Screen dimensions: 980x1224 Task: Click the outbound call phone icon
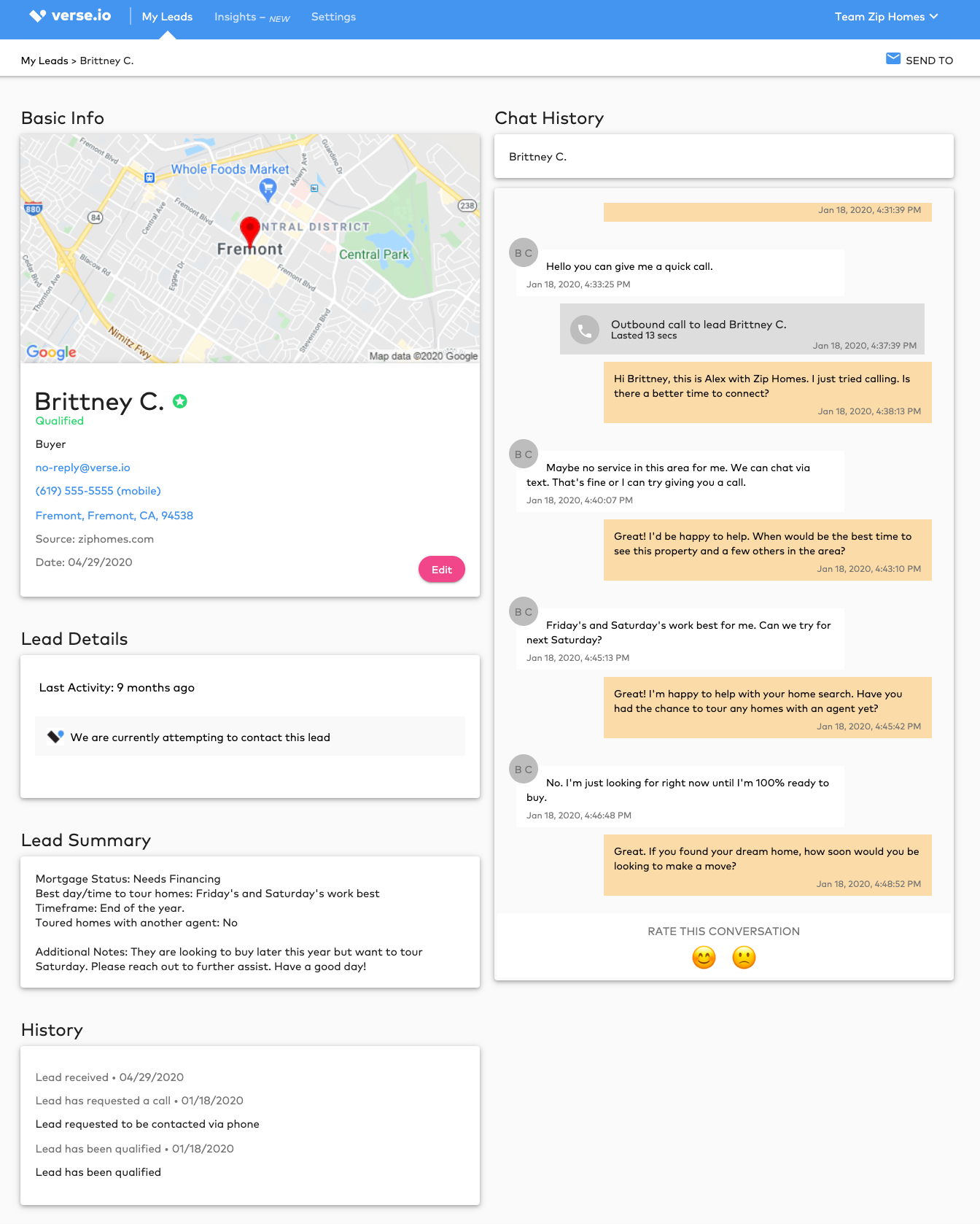click(x=584, y=330)
